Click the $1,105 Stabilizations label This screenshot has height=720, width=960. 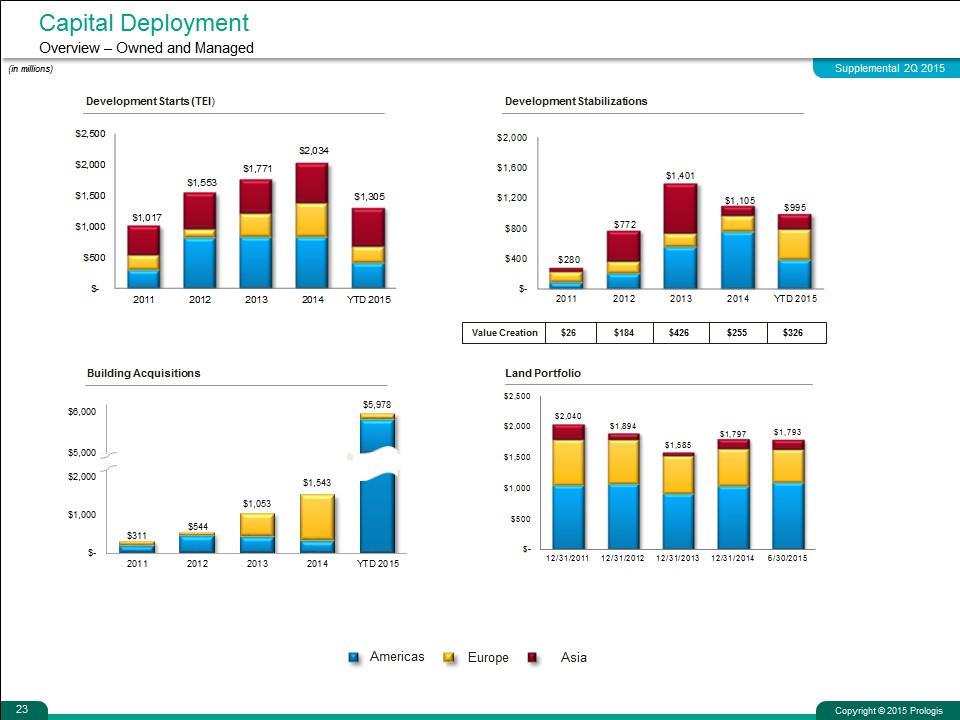(740, 200)
